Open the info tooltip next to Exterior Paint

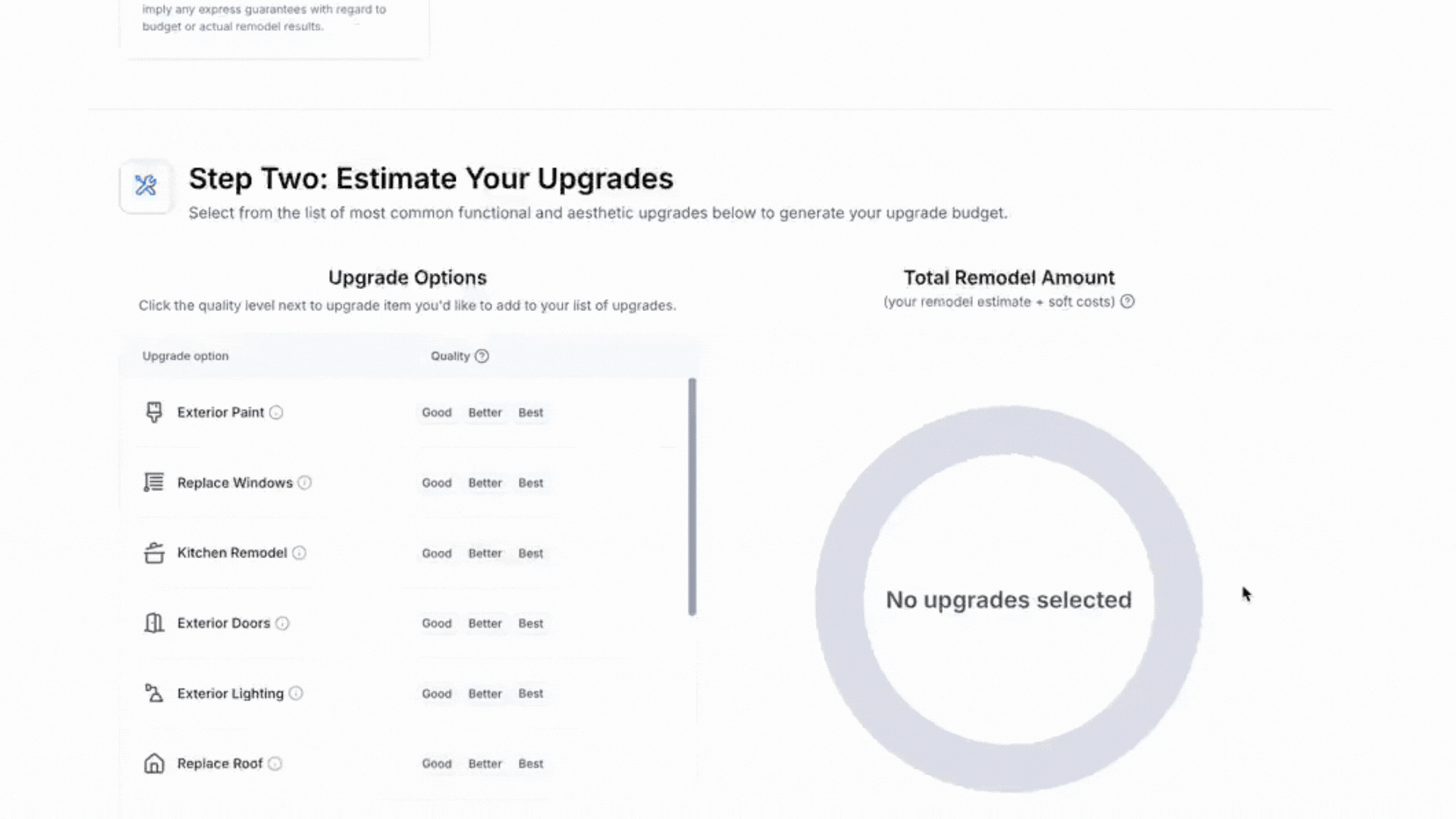[x=278, y=413]
